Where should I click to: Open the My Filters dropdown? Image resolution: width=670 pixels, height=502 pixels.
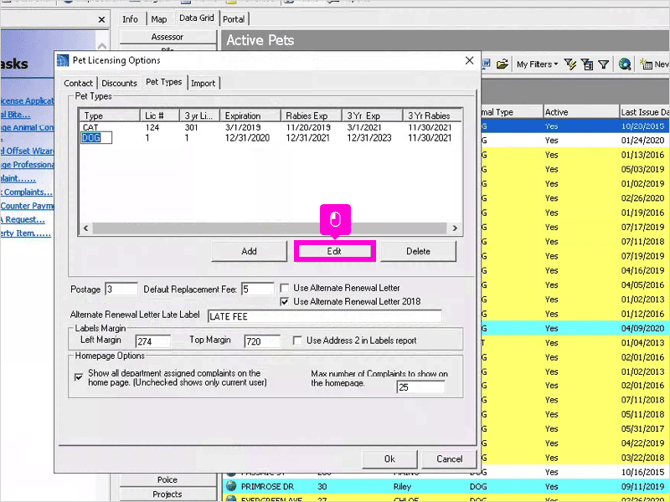pyautogui.click(x=537, y=65)
